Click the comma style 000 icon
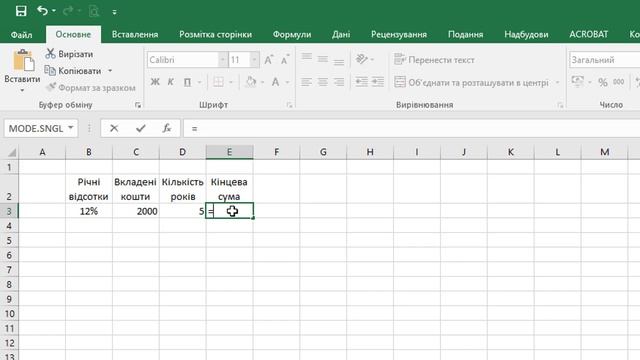Viewport: 640px width, 360px height. coord(618,82)
